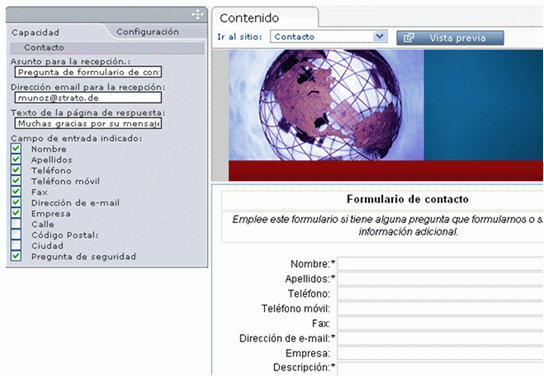The height and width of the screenshot is (376, 544).
Task: Switch to the Capacidad tab
Action: pos(35,33)
